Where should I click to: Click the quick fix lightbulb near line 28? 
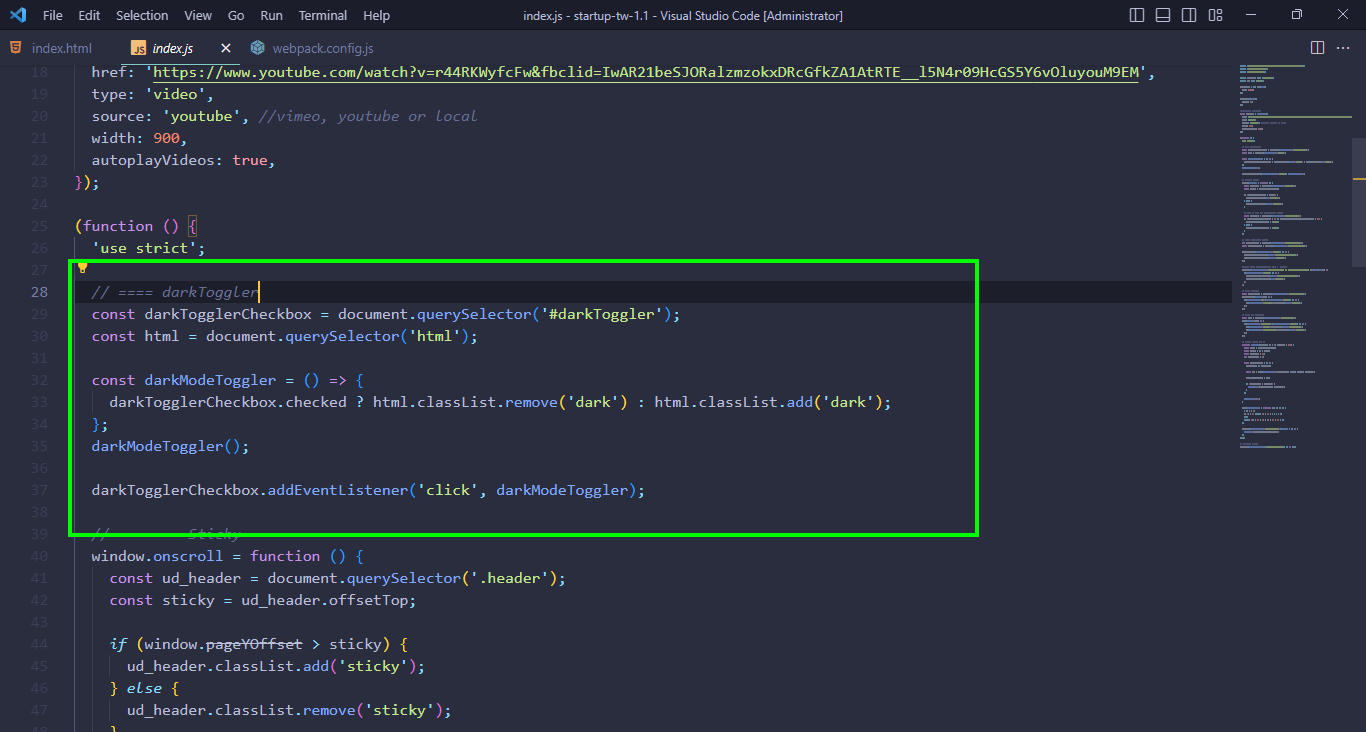[81, 267]
